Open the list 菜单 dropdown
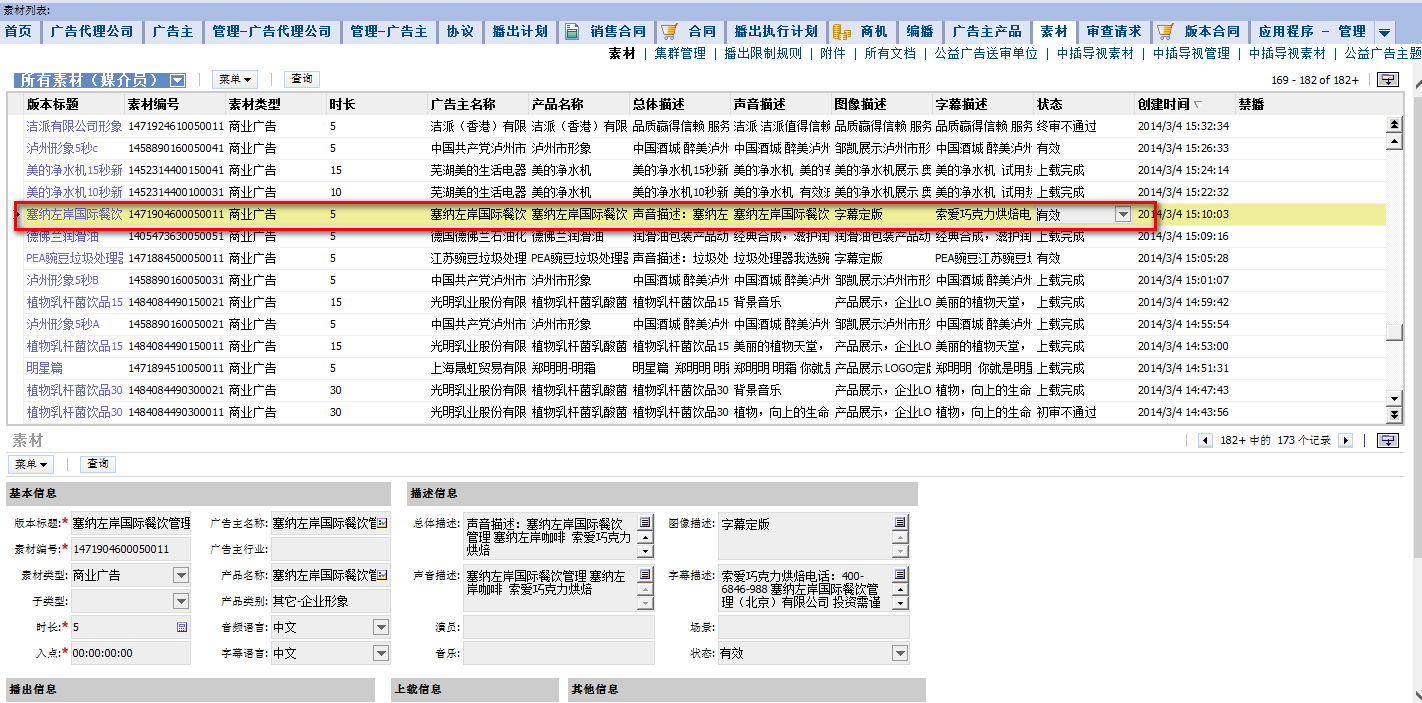The height and width of the screenshot is (703, 1422). [x=234, y=79]
